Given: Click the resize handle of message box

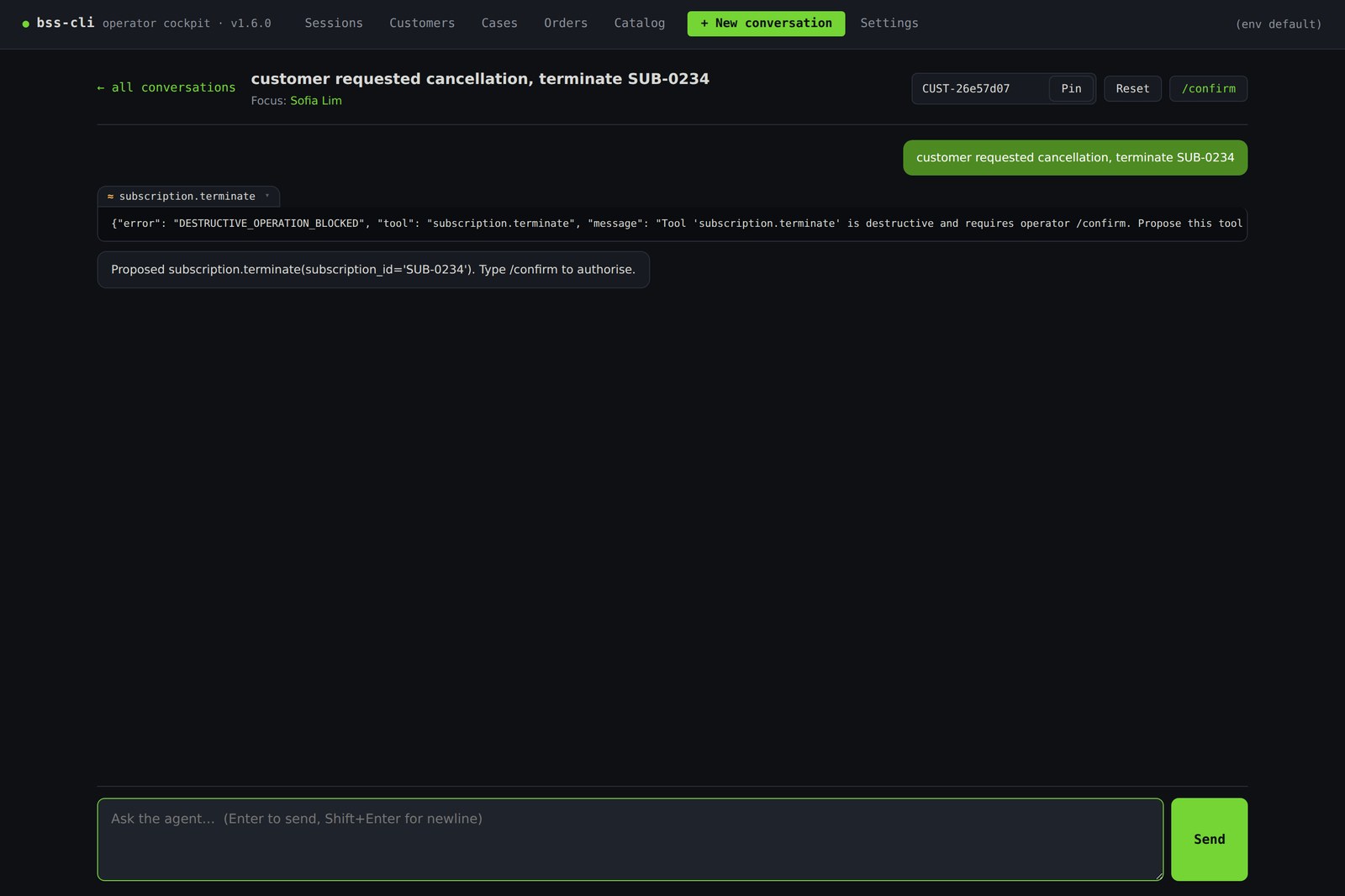Looking at the screenshot, I should tap(1158, 876).
